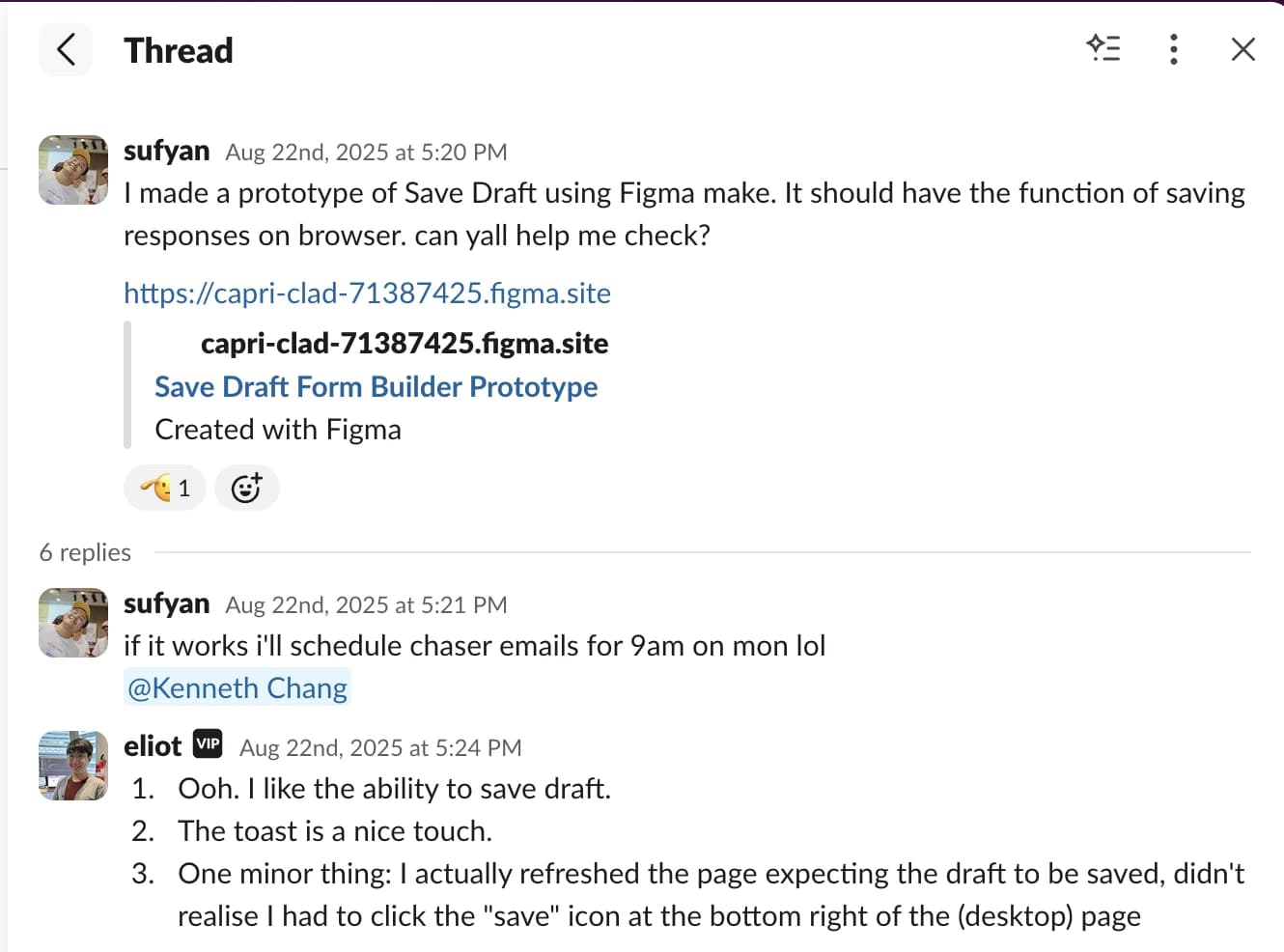
Task: Click sufyan's 5:20 PM timestamp
Action: [367, 152]
